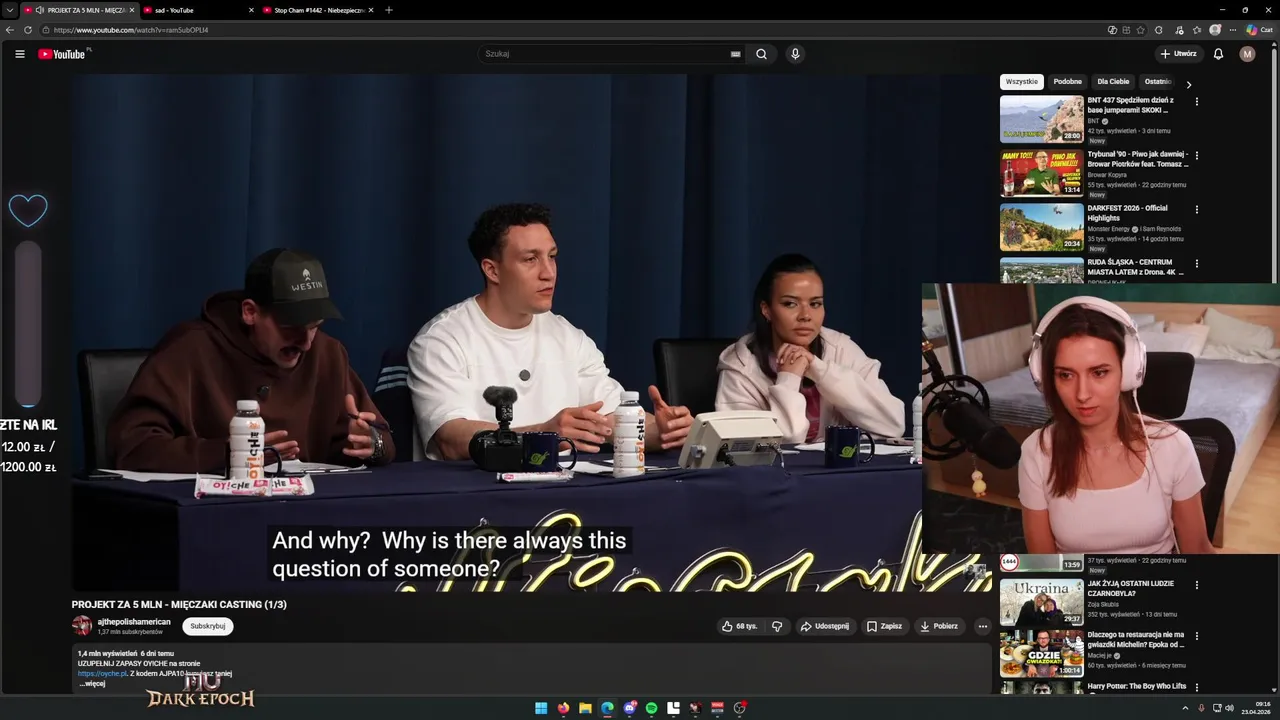Like the video with thumbs-up 68 tys.
1280x720 pixels.
pyautogui.click(x=741, y=626)
